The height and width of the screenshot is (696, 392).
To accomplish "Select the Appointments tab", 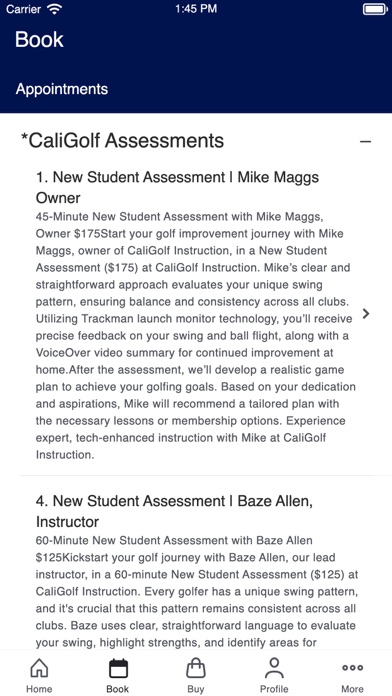I will (62, 89).
